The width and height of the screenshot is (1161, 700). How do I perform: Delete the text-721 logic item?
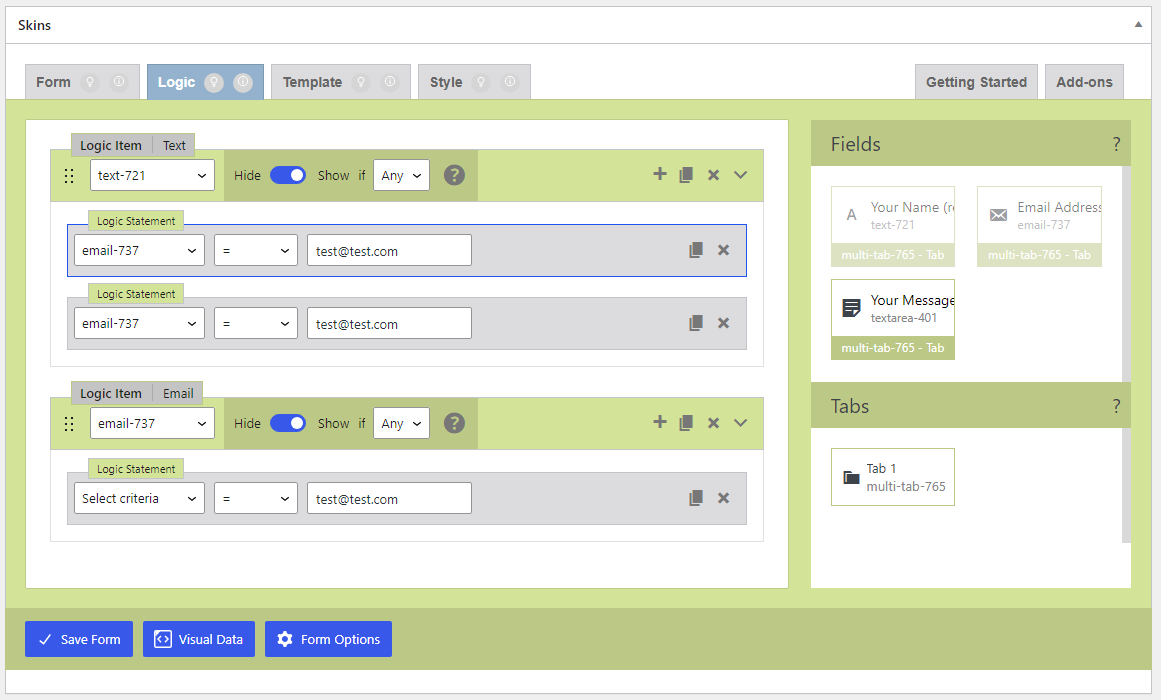pyautogui.click(x=713, y=175)
